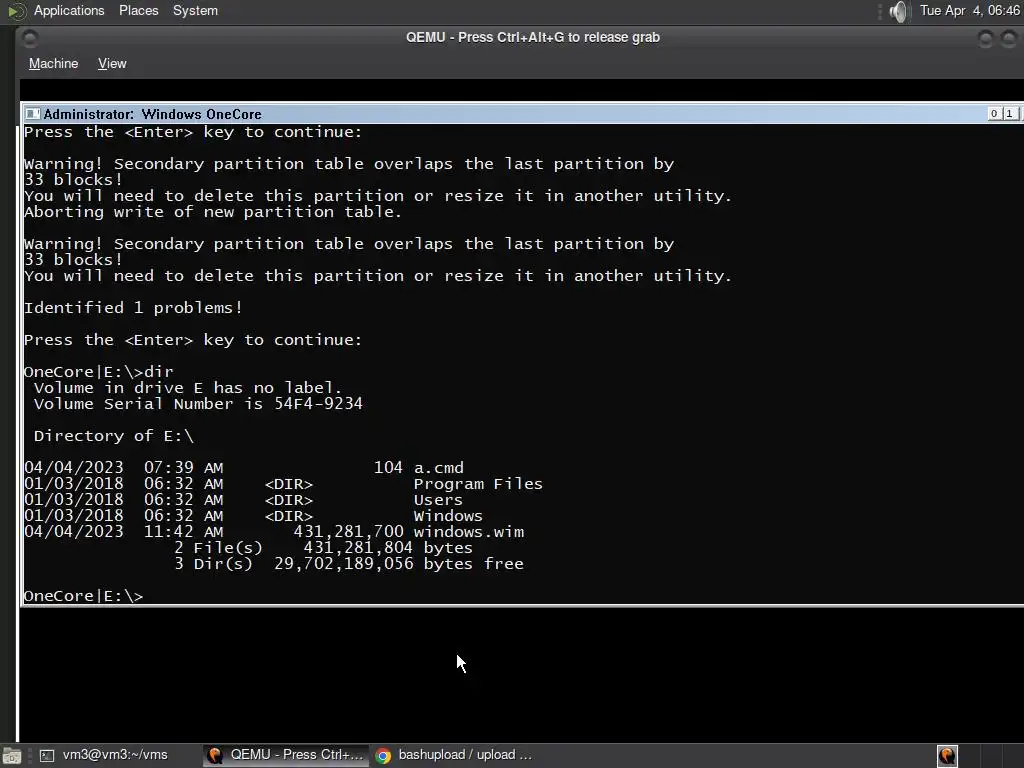Screen dimensions: 1024x768
Task: Click the final empty OneCore|E:\> prompt
Action: tap(84, 596)
